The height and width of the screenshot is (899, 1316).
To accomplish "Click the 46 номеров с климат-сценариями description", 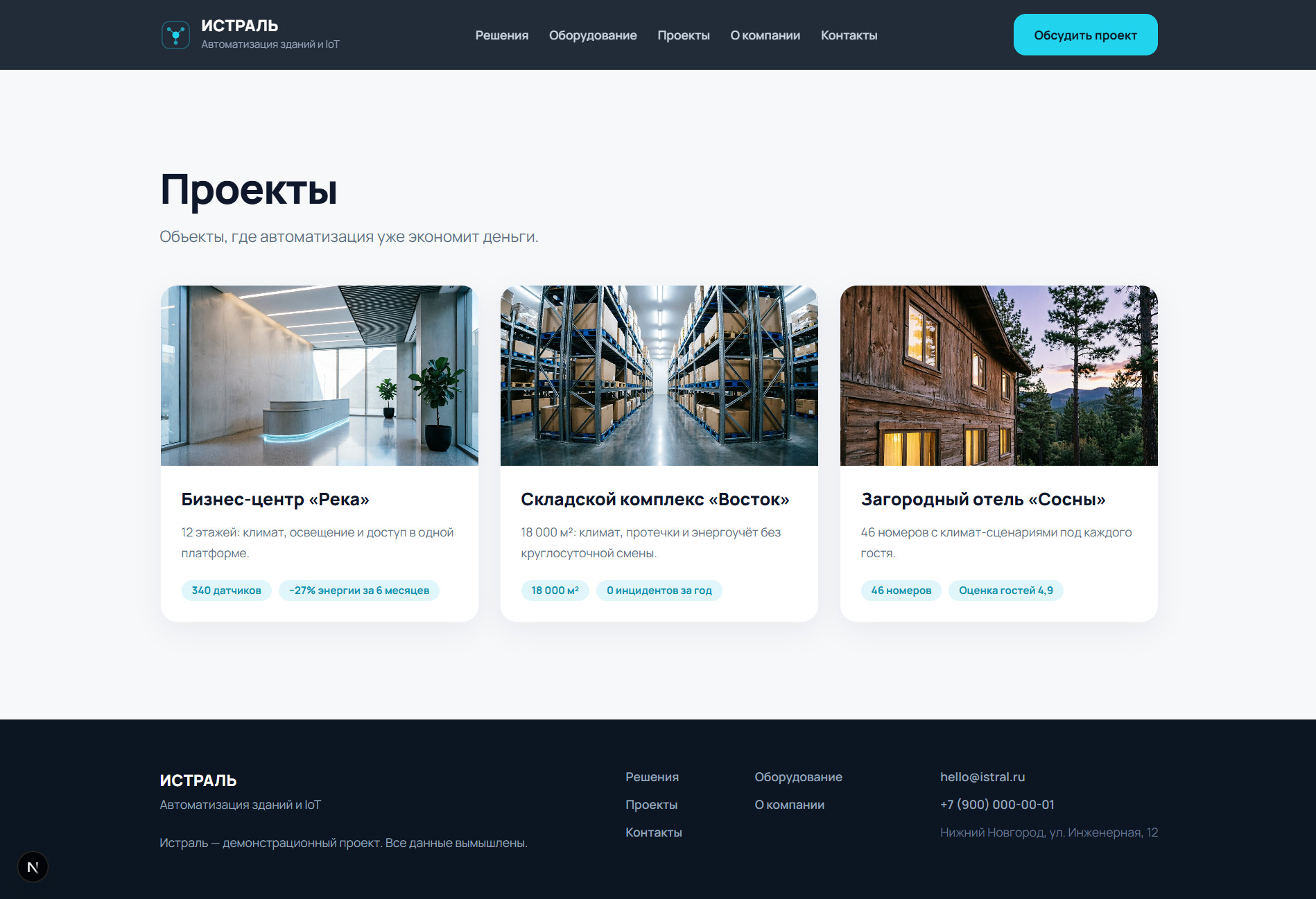I will point(996,543).
